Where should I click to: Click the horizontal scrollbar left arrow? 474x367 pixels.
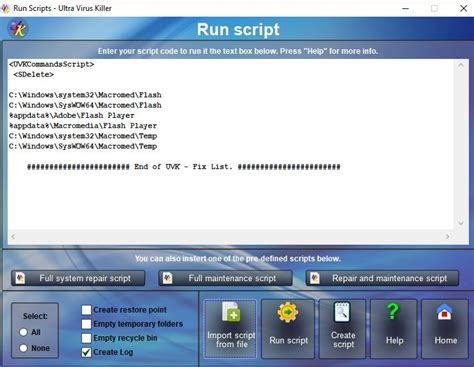pyautogui.click(x=13, y=236)
